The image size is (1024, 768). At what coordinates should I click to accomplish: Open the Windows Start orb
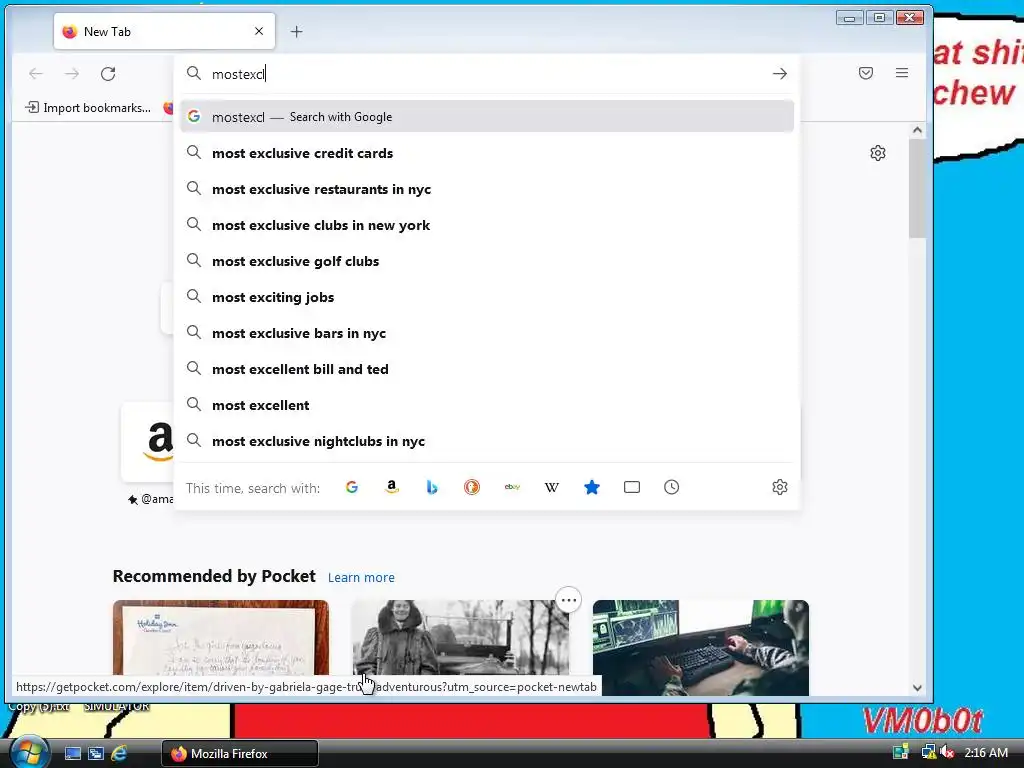[x=29, y=752]
